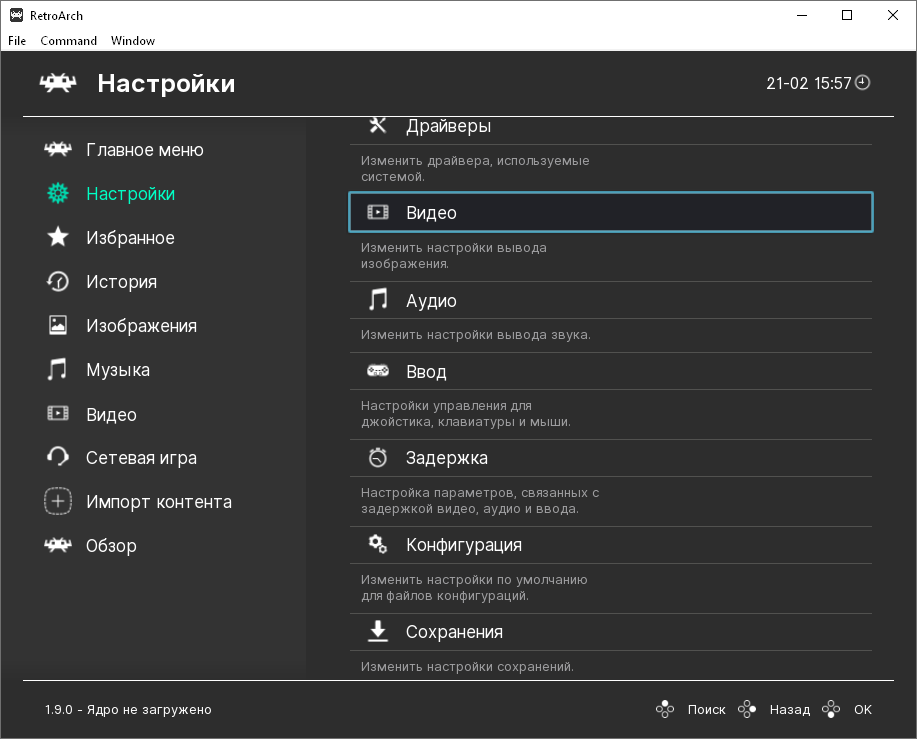Click the Задержка stopwatch icon

click(378, 457)
